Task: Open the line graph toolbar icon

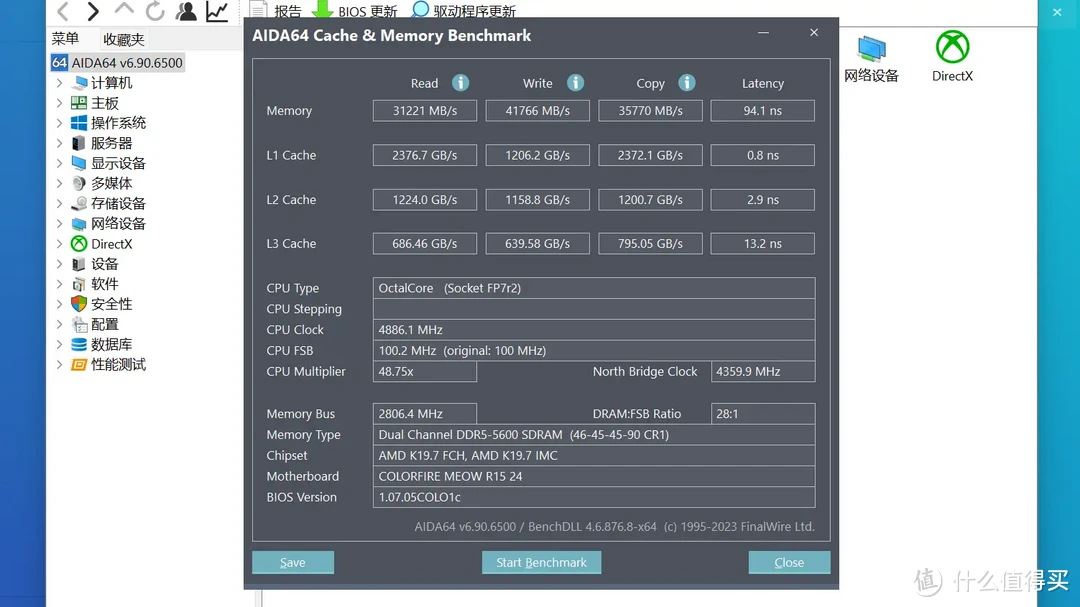Action: [217, 12]
